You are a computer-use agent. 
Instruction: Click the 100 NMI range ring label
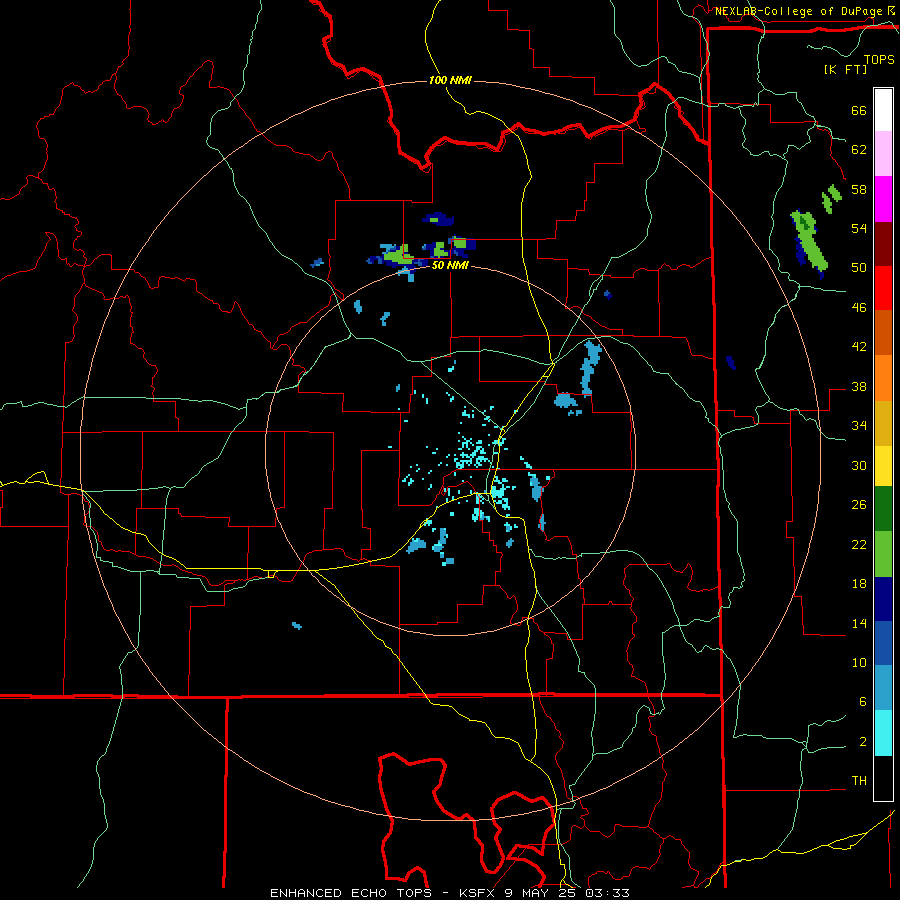click(x=450, y=80)
